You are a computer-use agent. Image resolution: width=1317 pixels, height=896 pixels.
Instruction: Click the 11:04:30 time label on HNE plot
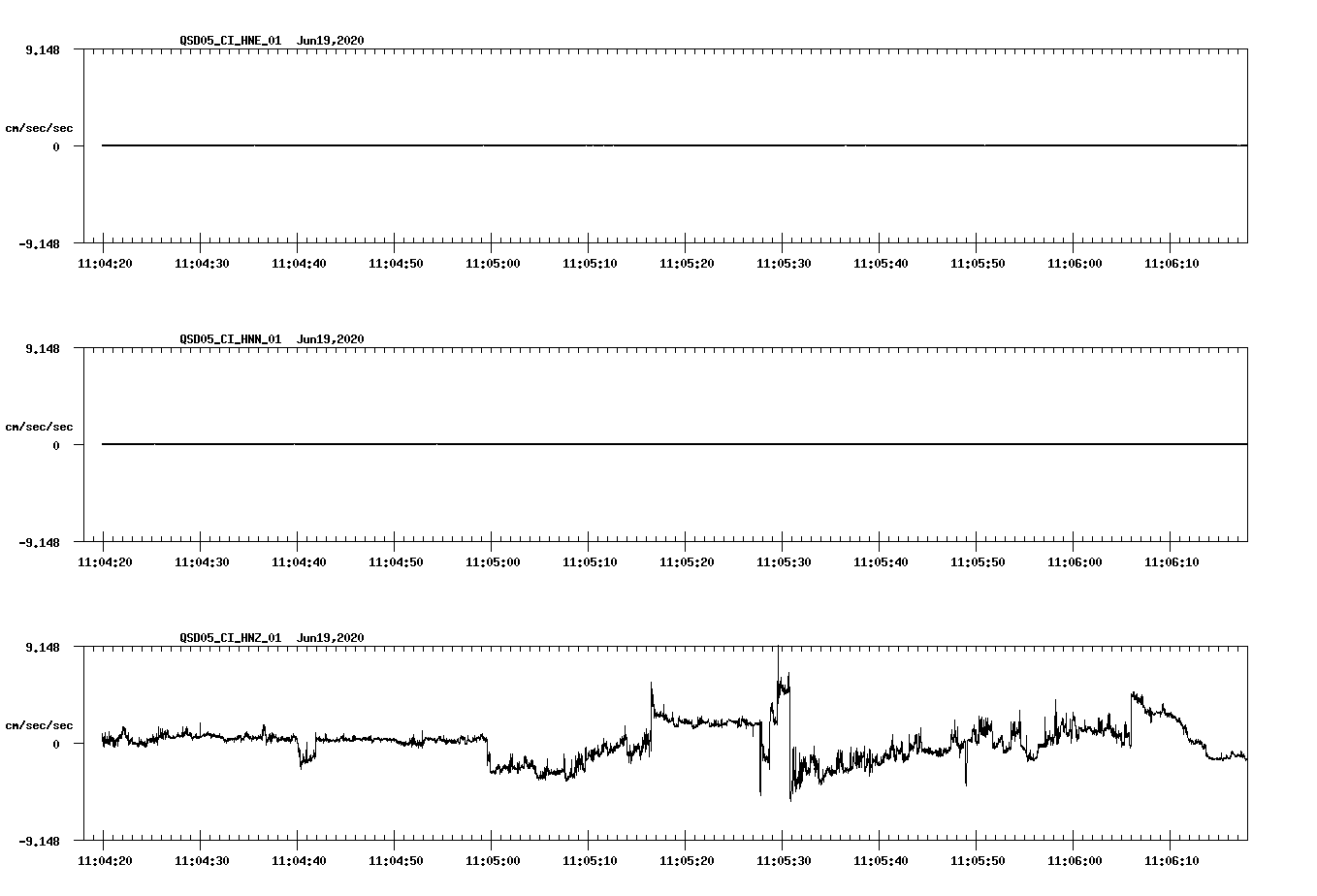tap(202, 263)
